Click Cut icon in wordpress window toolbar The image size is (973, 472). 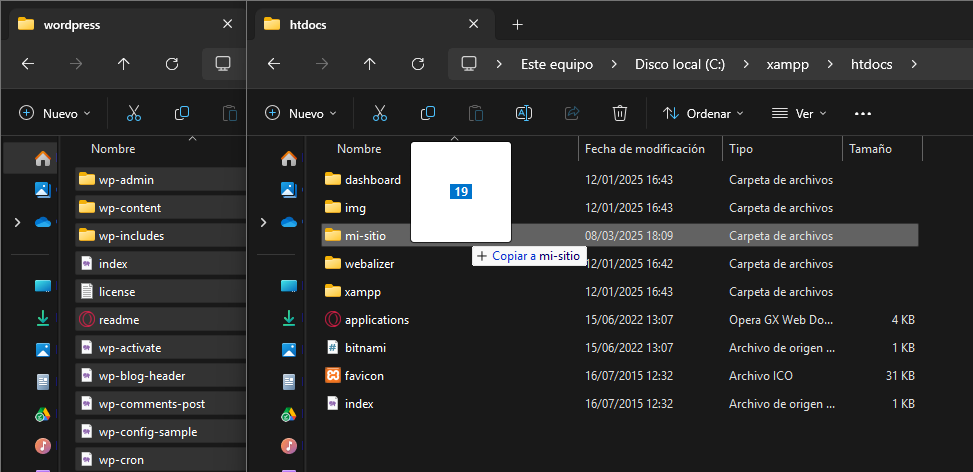(134, 113)
